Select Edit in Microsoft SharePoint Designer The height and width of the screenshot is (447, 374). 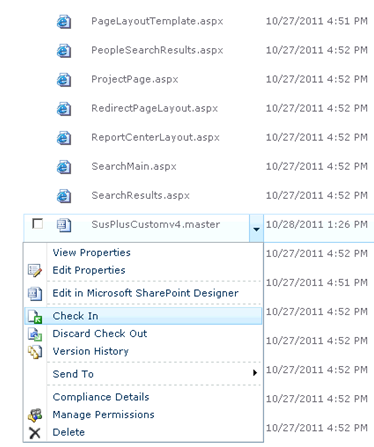(x=145, y=293)
